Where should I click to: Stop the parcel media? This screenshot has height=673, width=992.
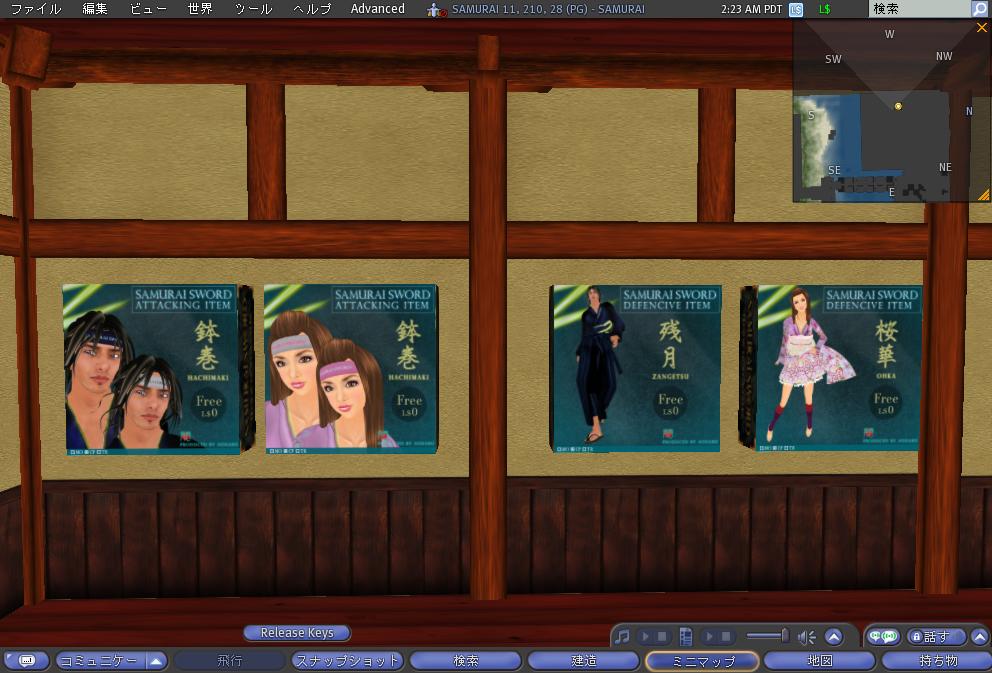click(726, 636)
